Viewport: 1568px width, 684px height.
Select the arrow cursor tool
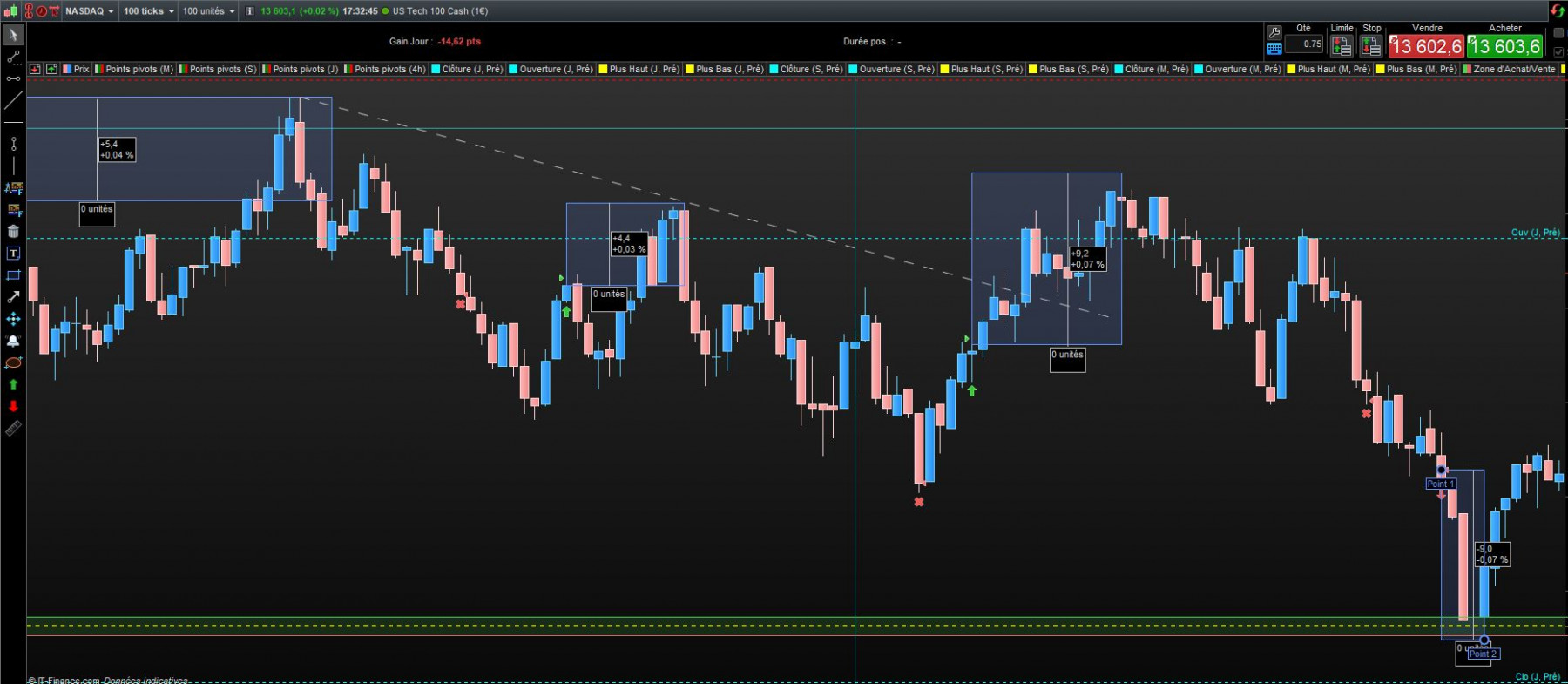tap(13, 35)
